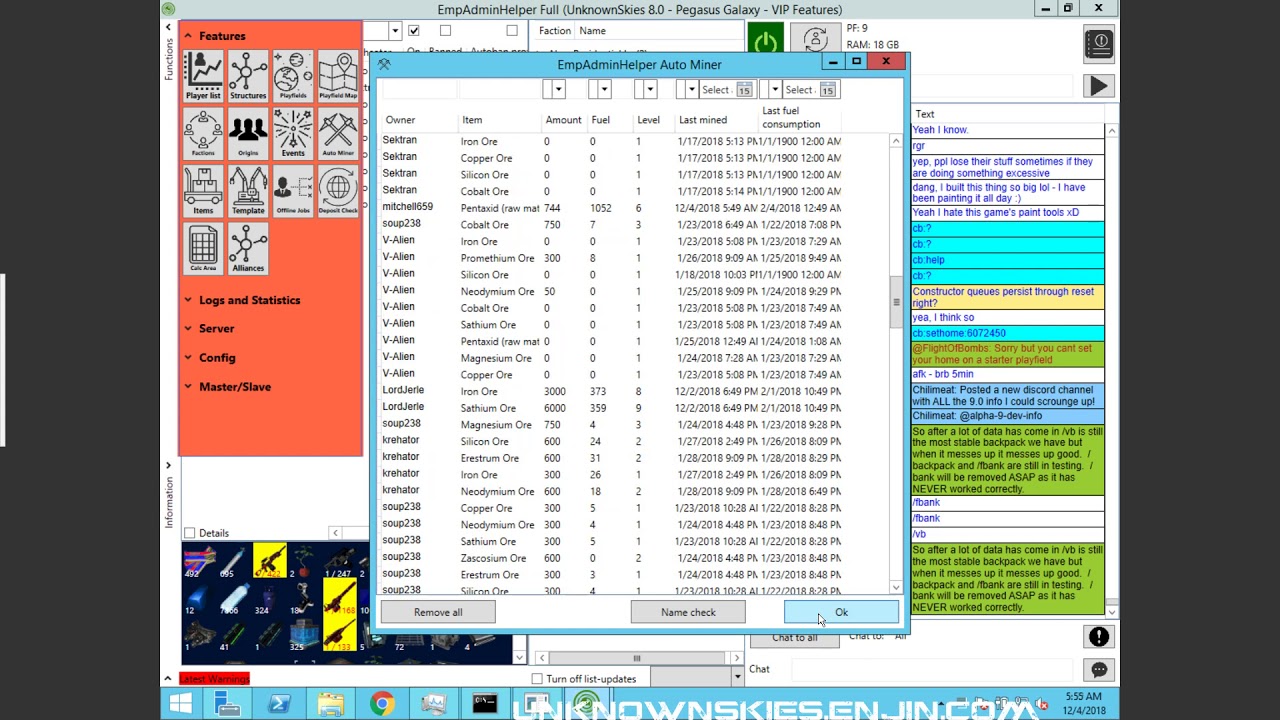Viewport: 1280px width, 720px height.
Task: Click the Owner filter input field
Action: [419, 90]
